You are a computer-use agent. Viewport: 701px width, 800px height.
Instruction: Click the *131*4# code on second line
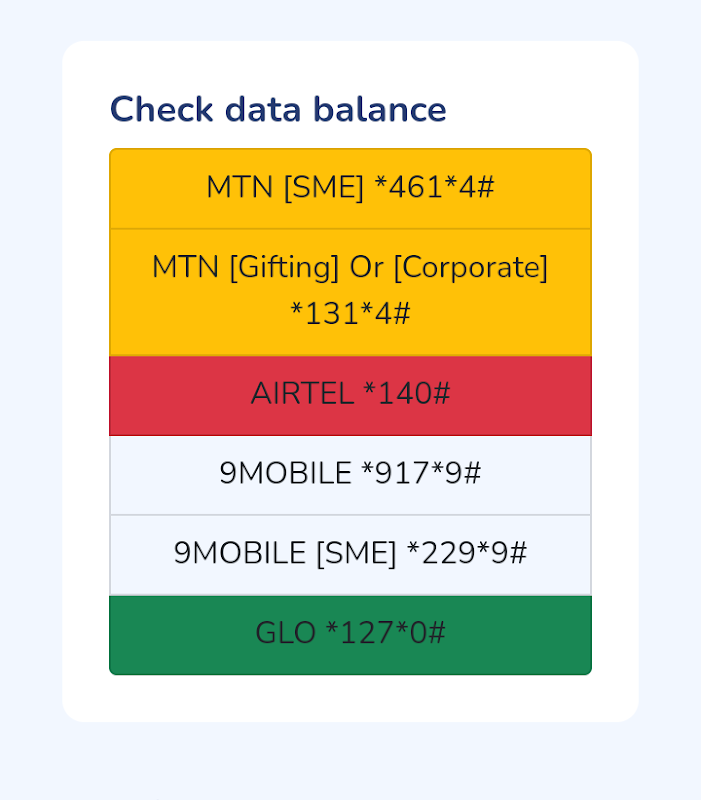pyautogui.click(x=350, y=313)
